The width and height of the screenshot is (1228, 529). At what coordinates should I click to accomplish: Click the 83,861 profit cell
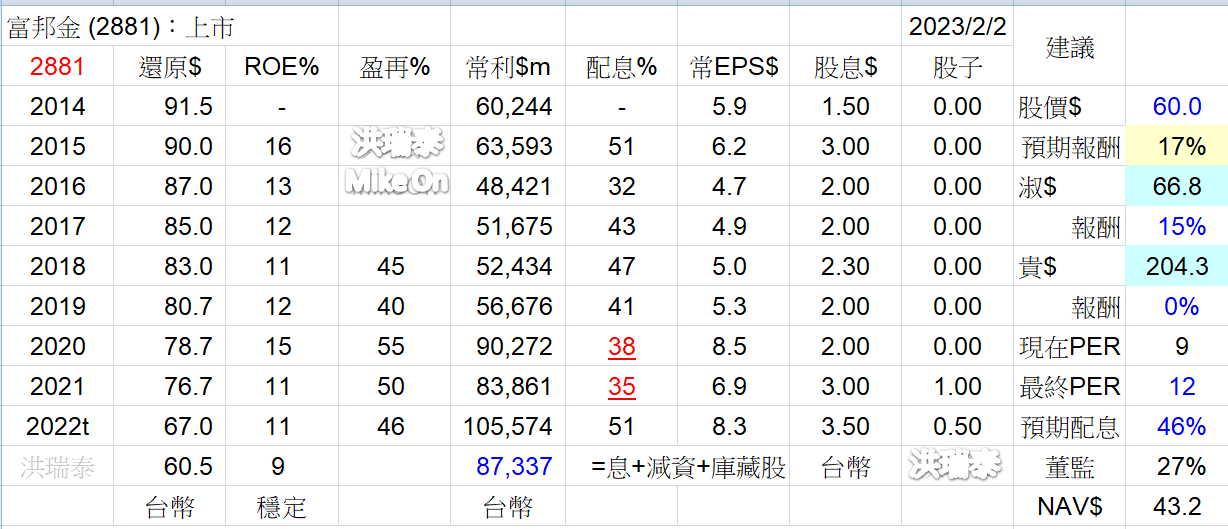coord(514,387)
